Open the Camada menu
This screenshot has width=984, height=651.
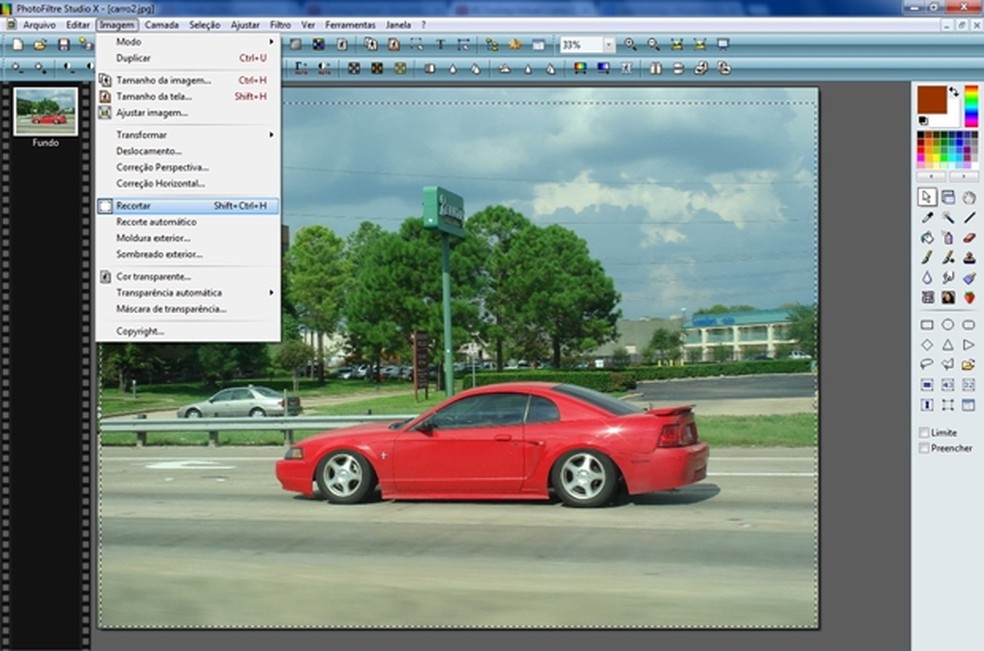161,24
